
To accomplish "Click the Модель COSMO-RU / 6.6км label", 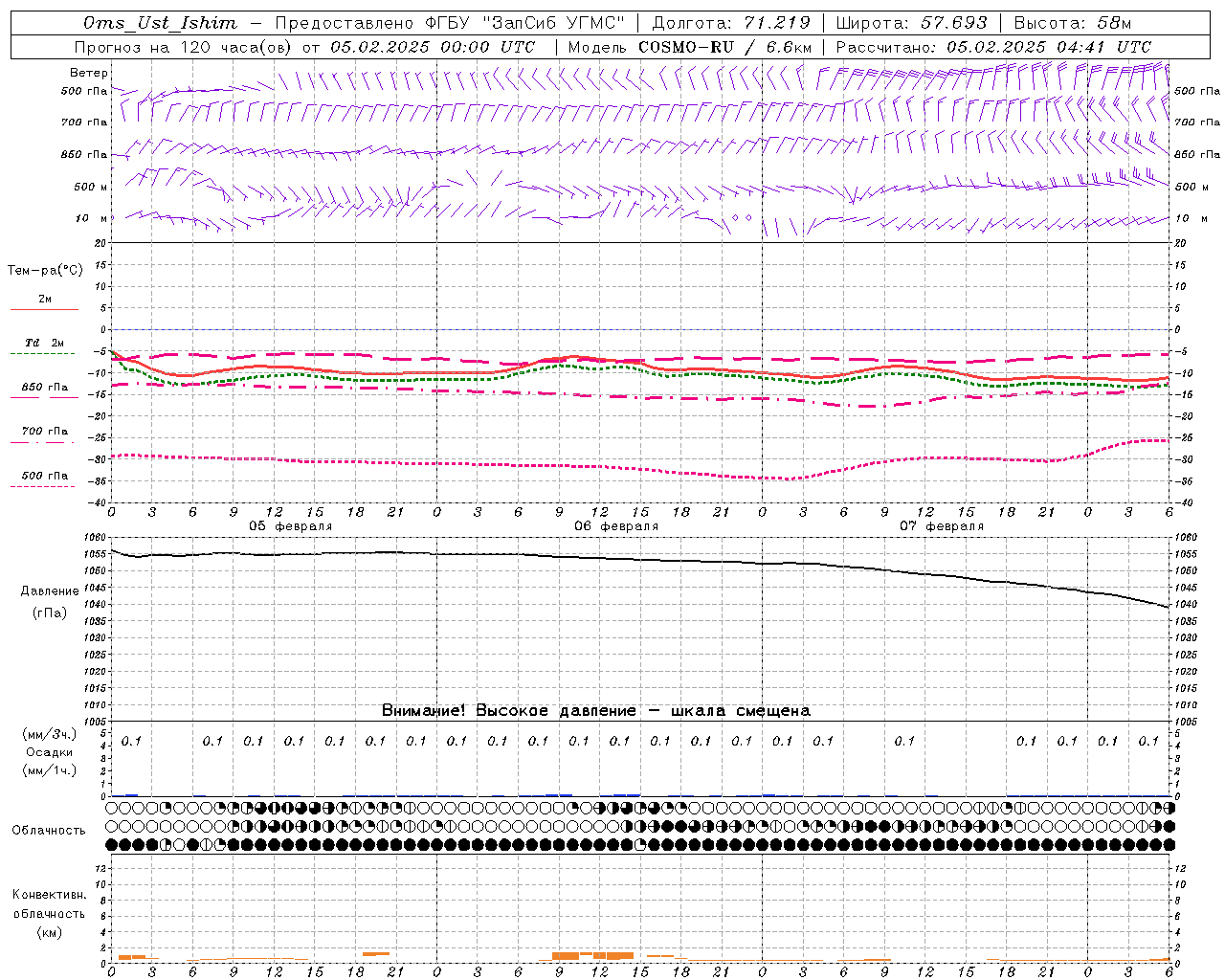I will point(690,47).
